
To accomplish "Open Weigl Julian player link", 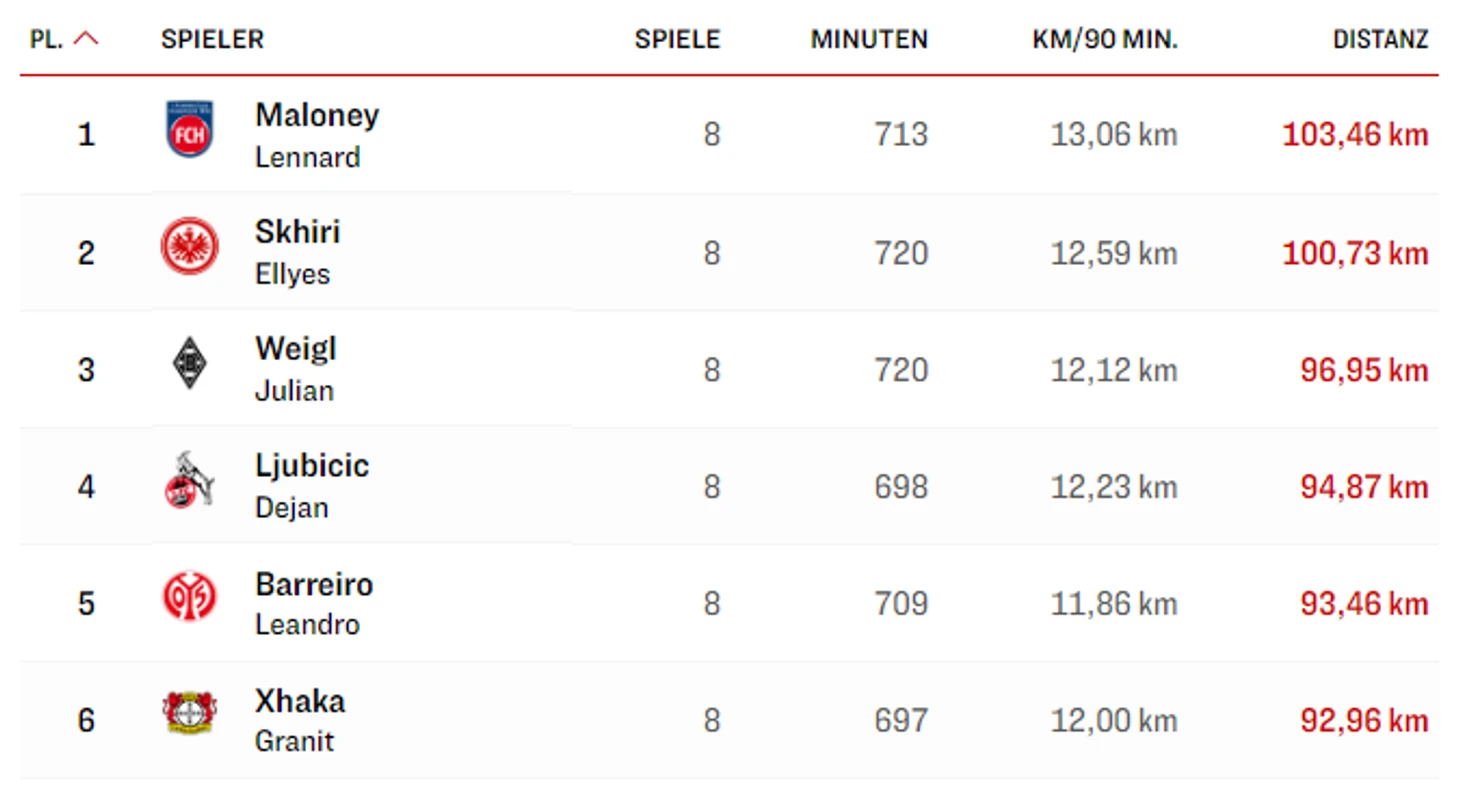I will coord(295,369).
